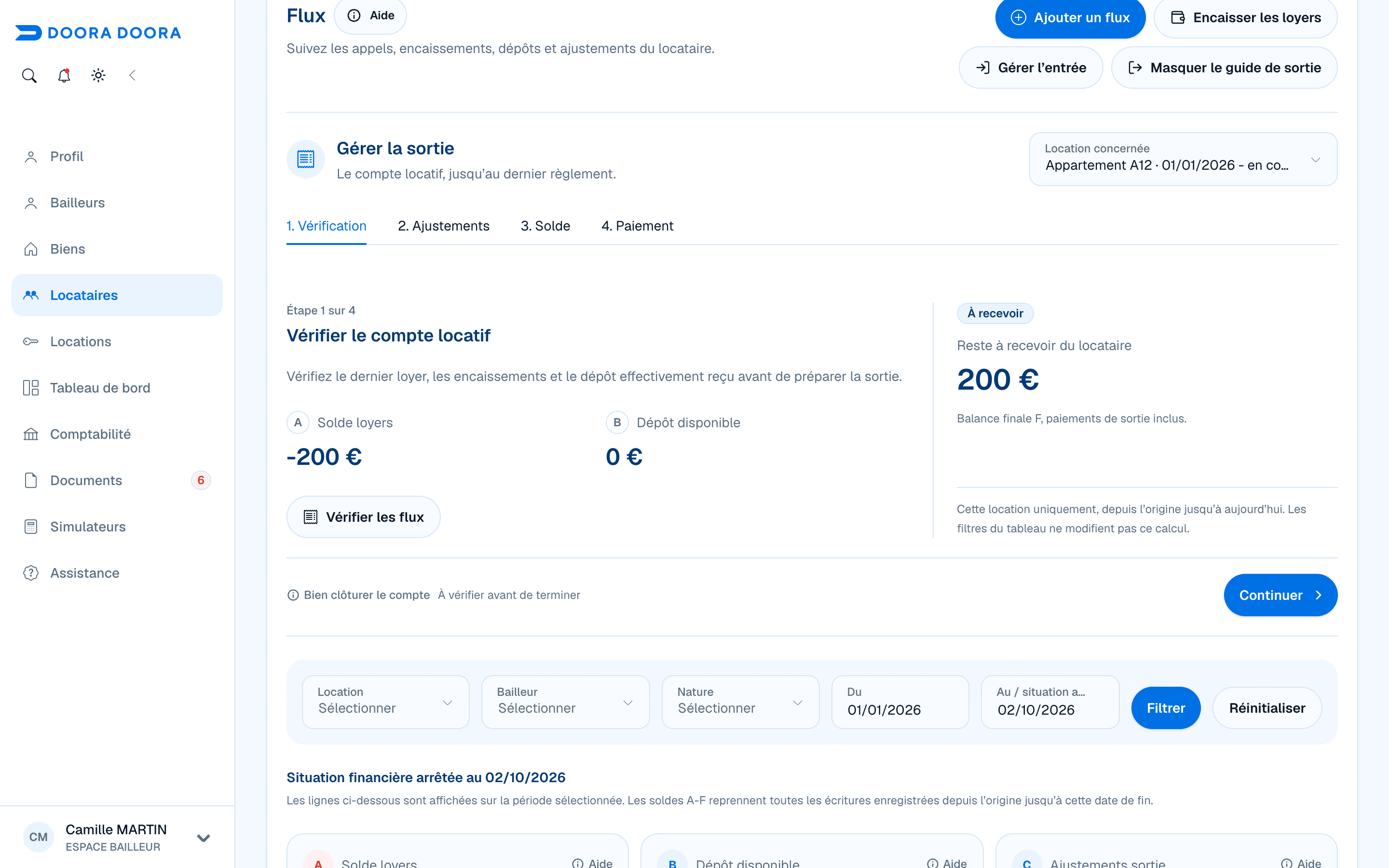Image resolution: width=1389 pixels, height=868 pixels.
Task: Click the Du date field 01/01/2026
Action: tap(900, 702)
